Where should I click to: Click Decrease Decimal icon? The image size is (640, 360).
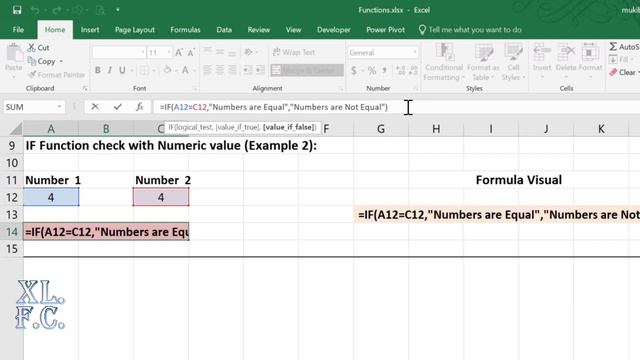[x=413, y=70]
